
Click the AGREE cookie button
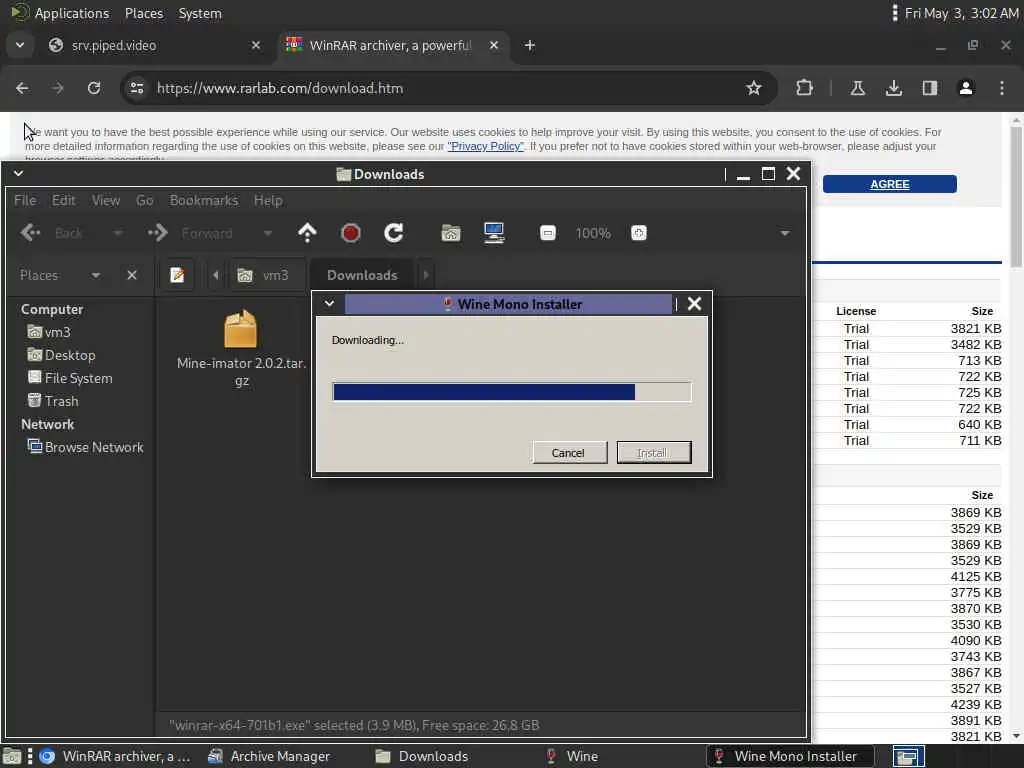point(889,184)
